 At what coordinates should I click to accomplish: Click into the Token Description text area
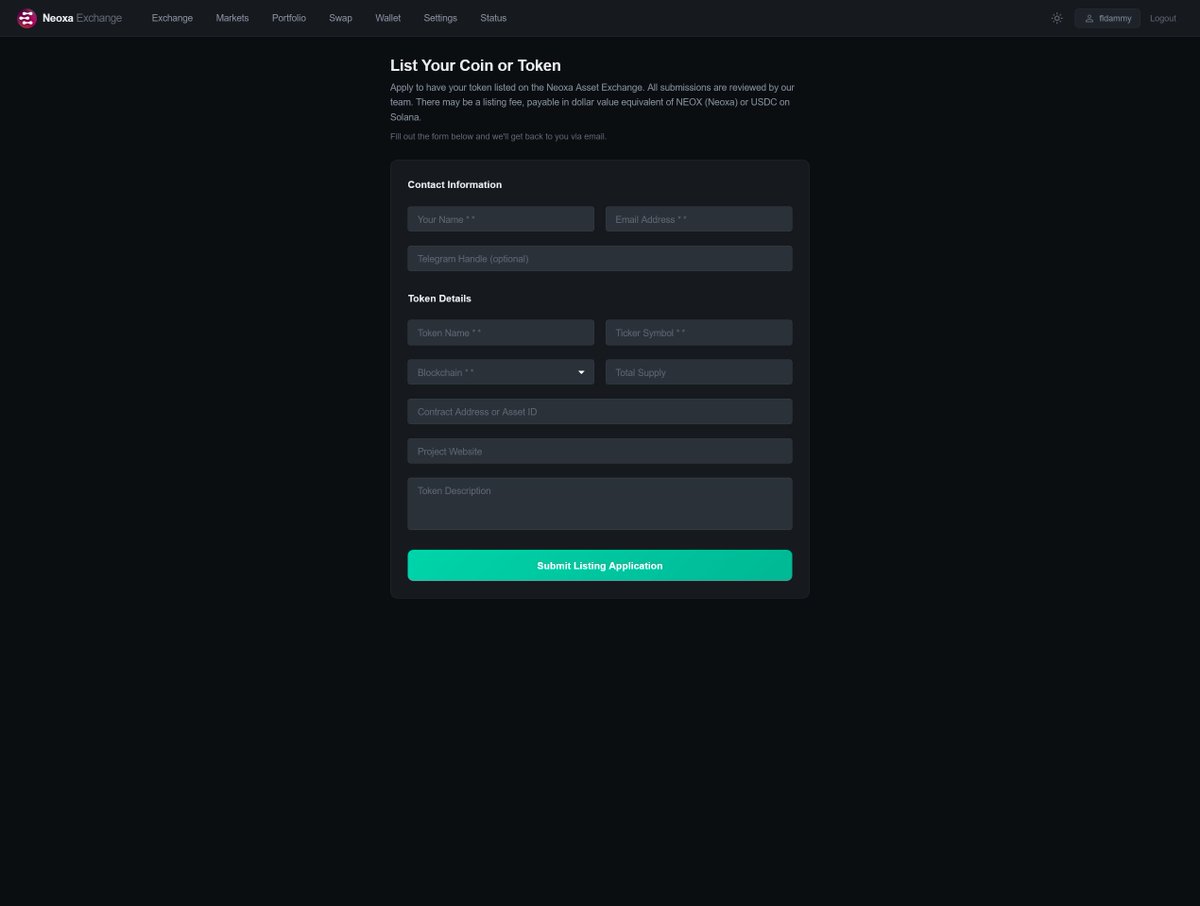tap(600, 503)
